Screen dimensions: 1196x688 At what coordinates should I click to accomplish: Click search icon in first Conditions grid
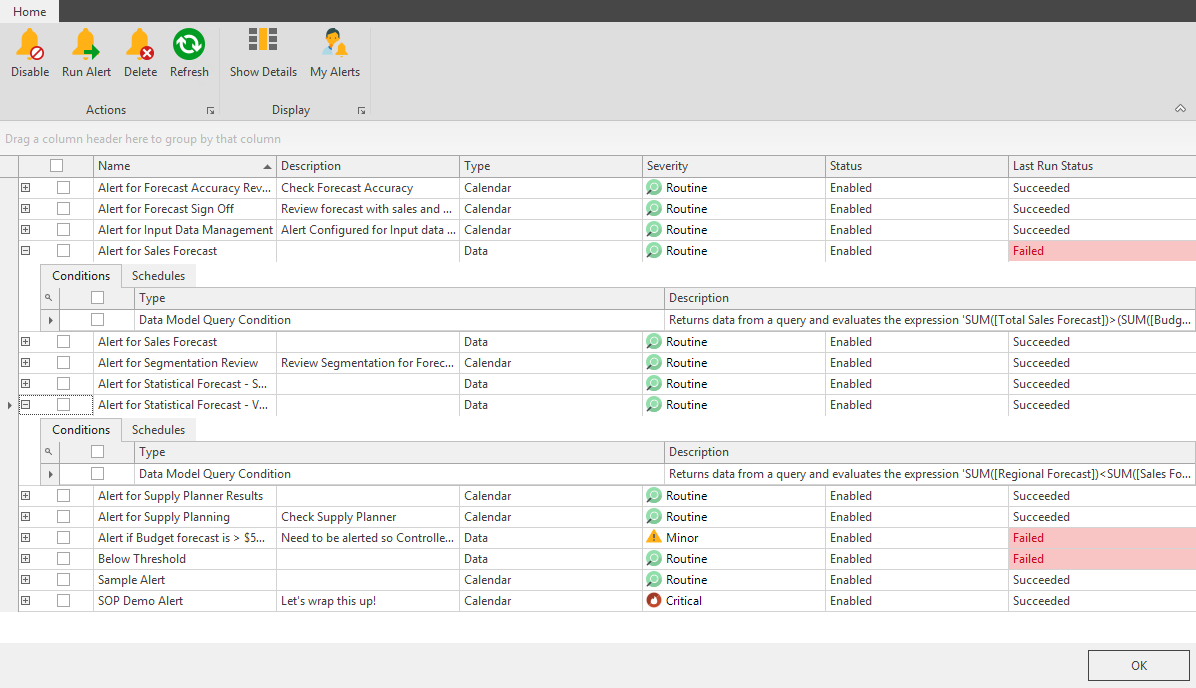click(x=49, y=297)
